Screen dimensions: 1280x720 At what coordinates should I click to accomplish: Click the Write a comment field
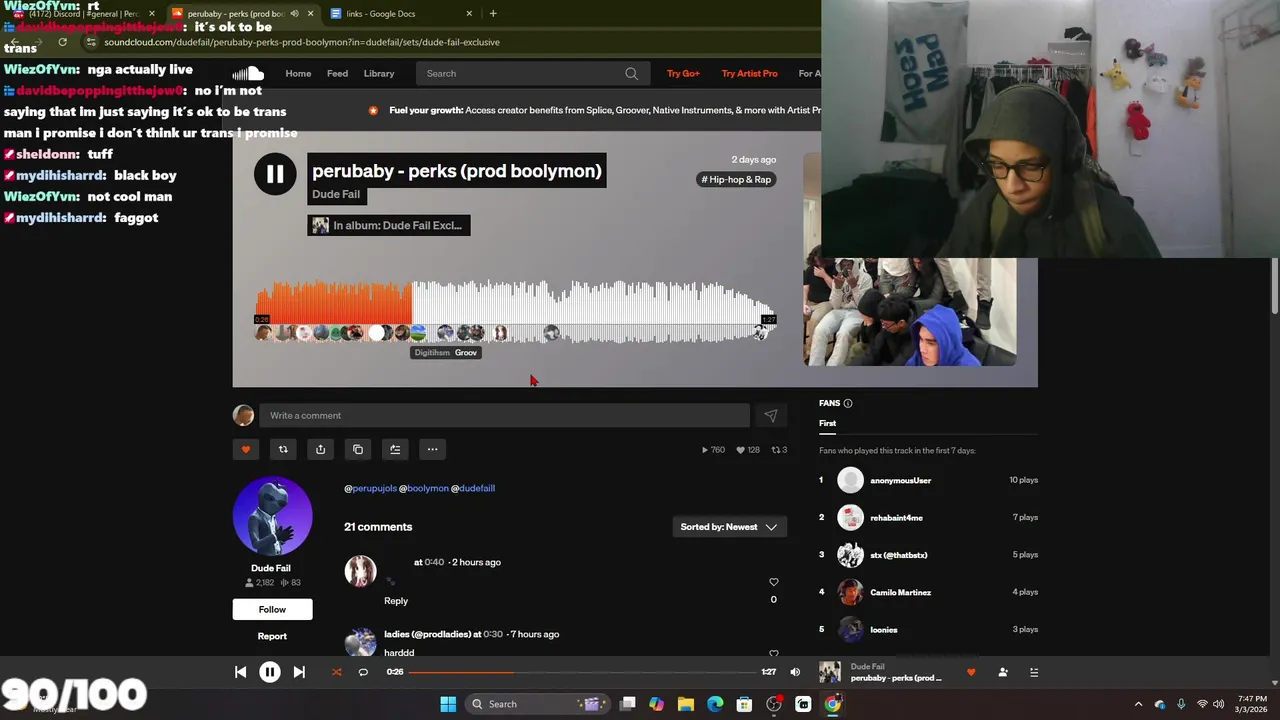pyautogui.click(x=504, y=415)
